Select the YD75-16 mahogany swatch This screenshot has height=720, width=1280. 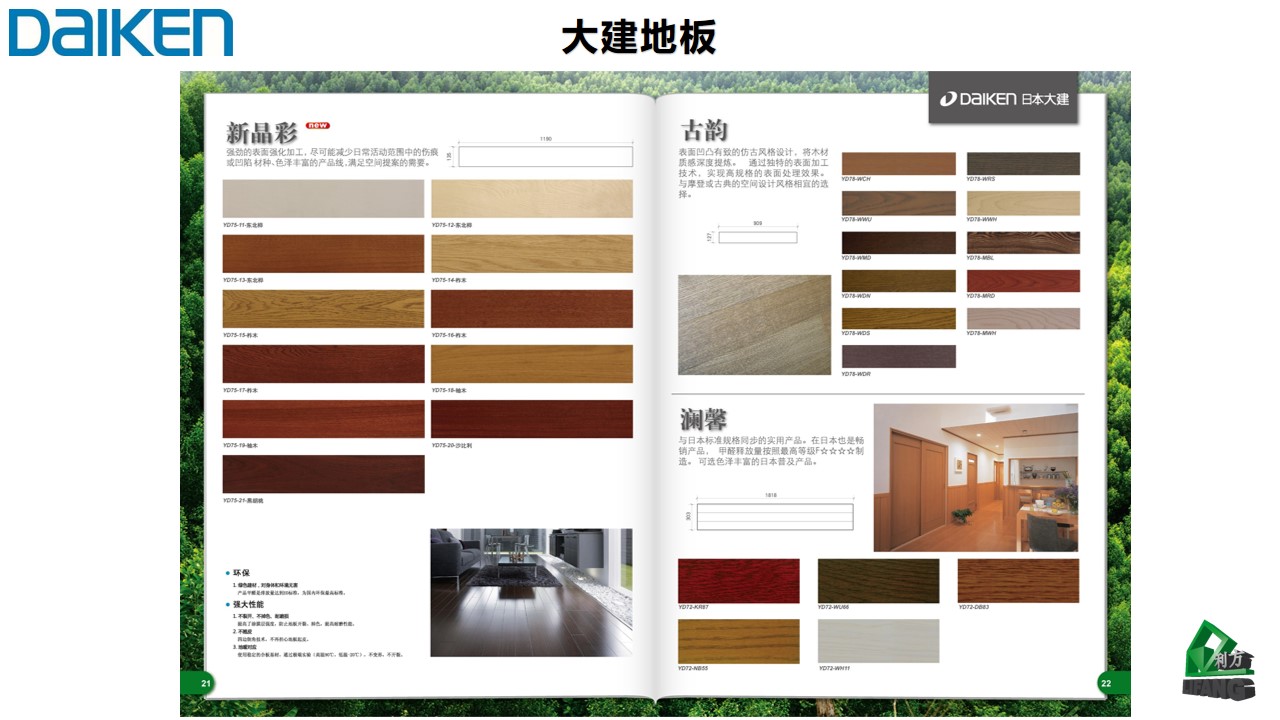[532, 309]
